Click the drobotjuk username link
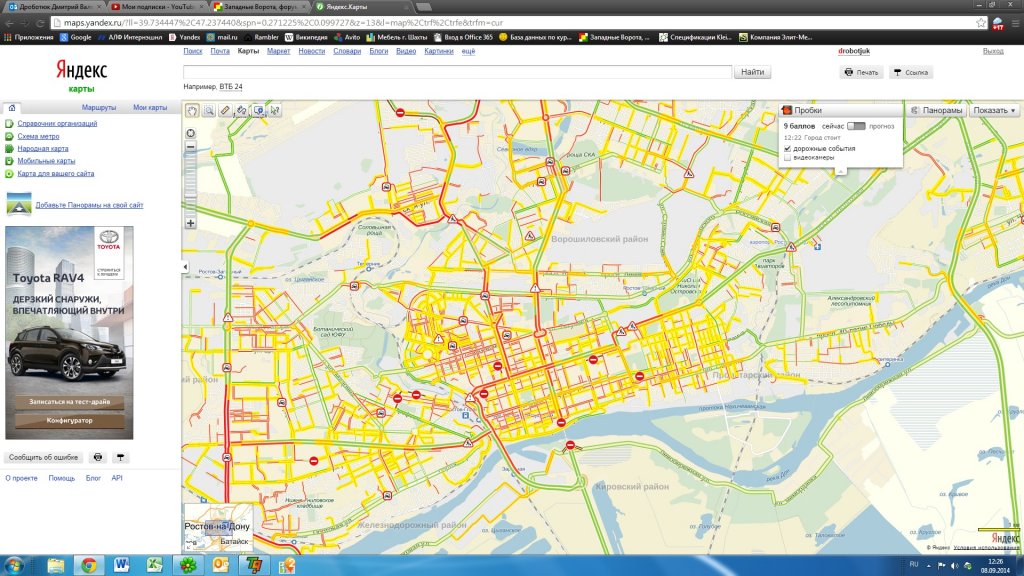 [854, 51]
